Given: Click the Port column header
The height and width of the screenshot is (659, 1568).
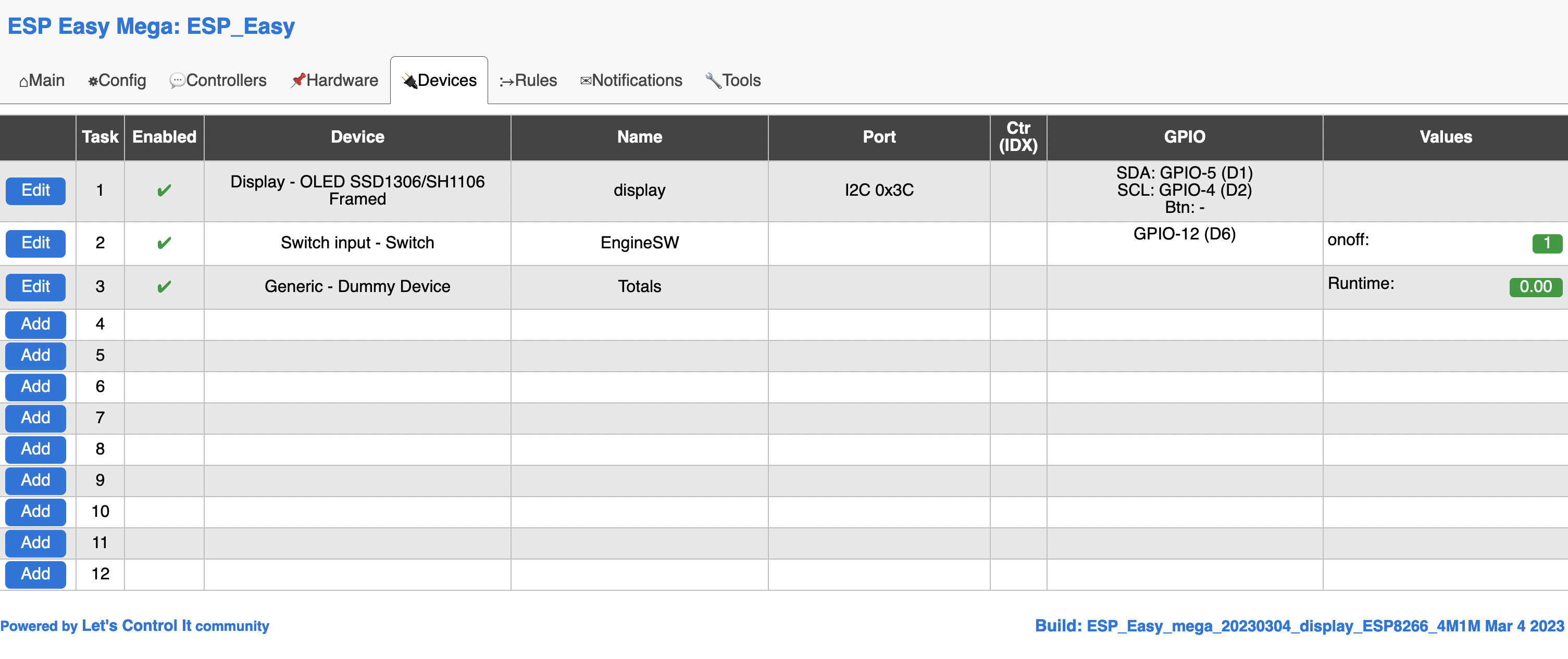Looking at the screenshot, I should (879, 137).
